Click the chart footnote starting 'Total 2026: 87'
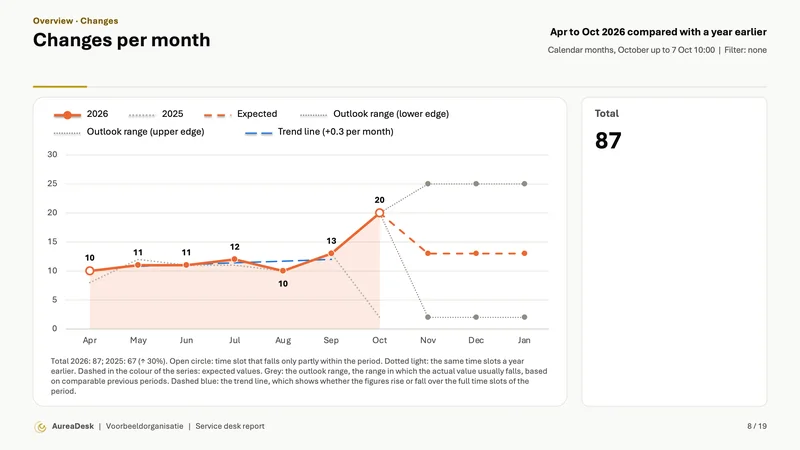 [x=299, y=376]
